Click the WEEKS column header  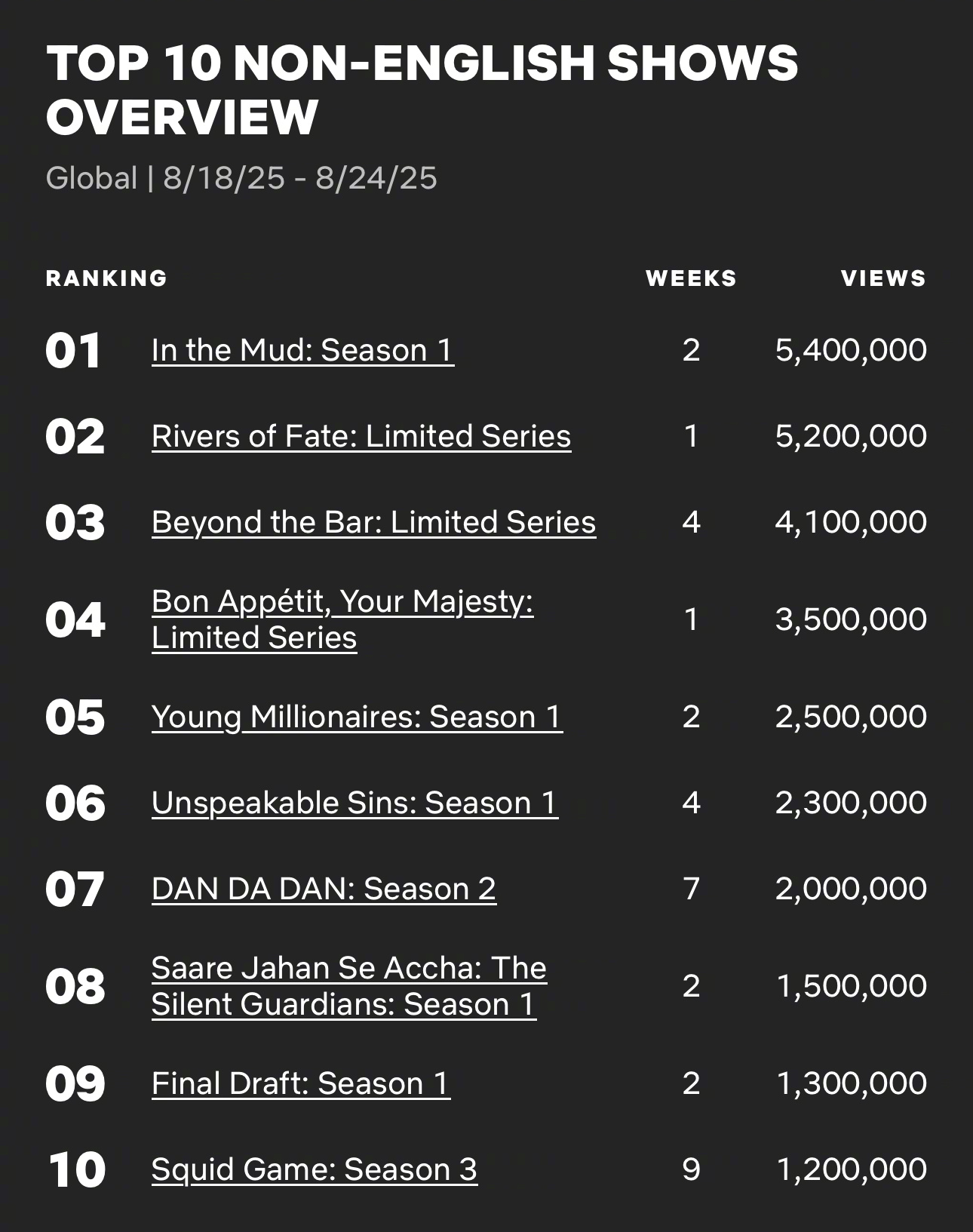[691, 278]
